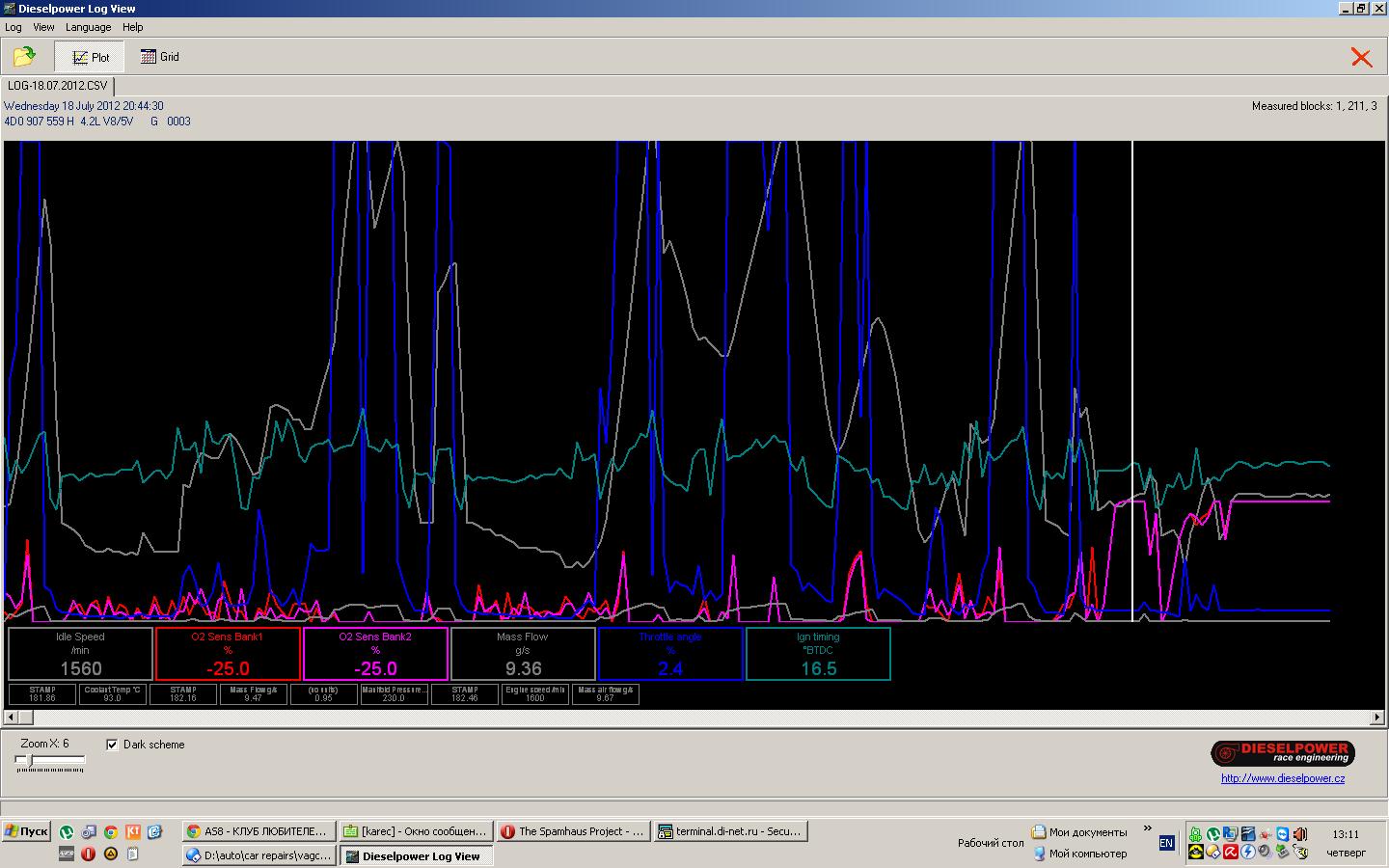The height and width of the screenshot is (868, 1389).
Task: Toggle the Throttle angle channel box
Action: point(670,654)
